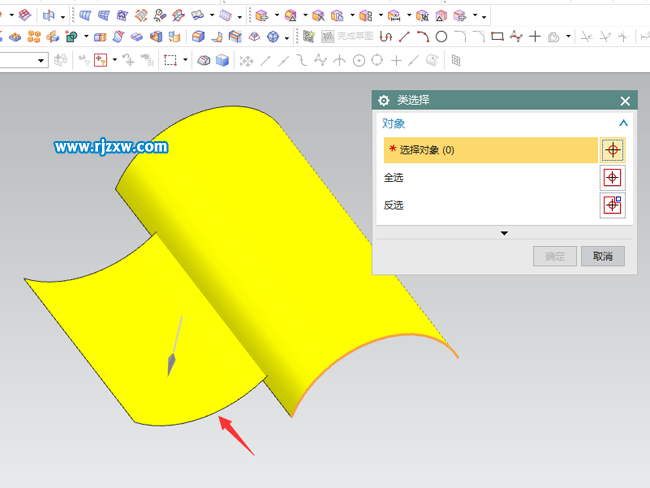Select the Line sketch tool
The width and height of the screenshot is (650, 488).
pos(404,37)
